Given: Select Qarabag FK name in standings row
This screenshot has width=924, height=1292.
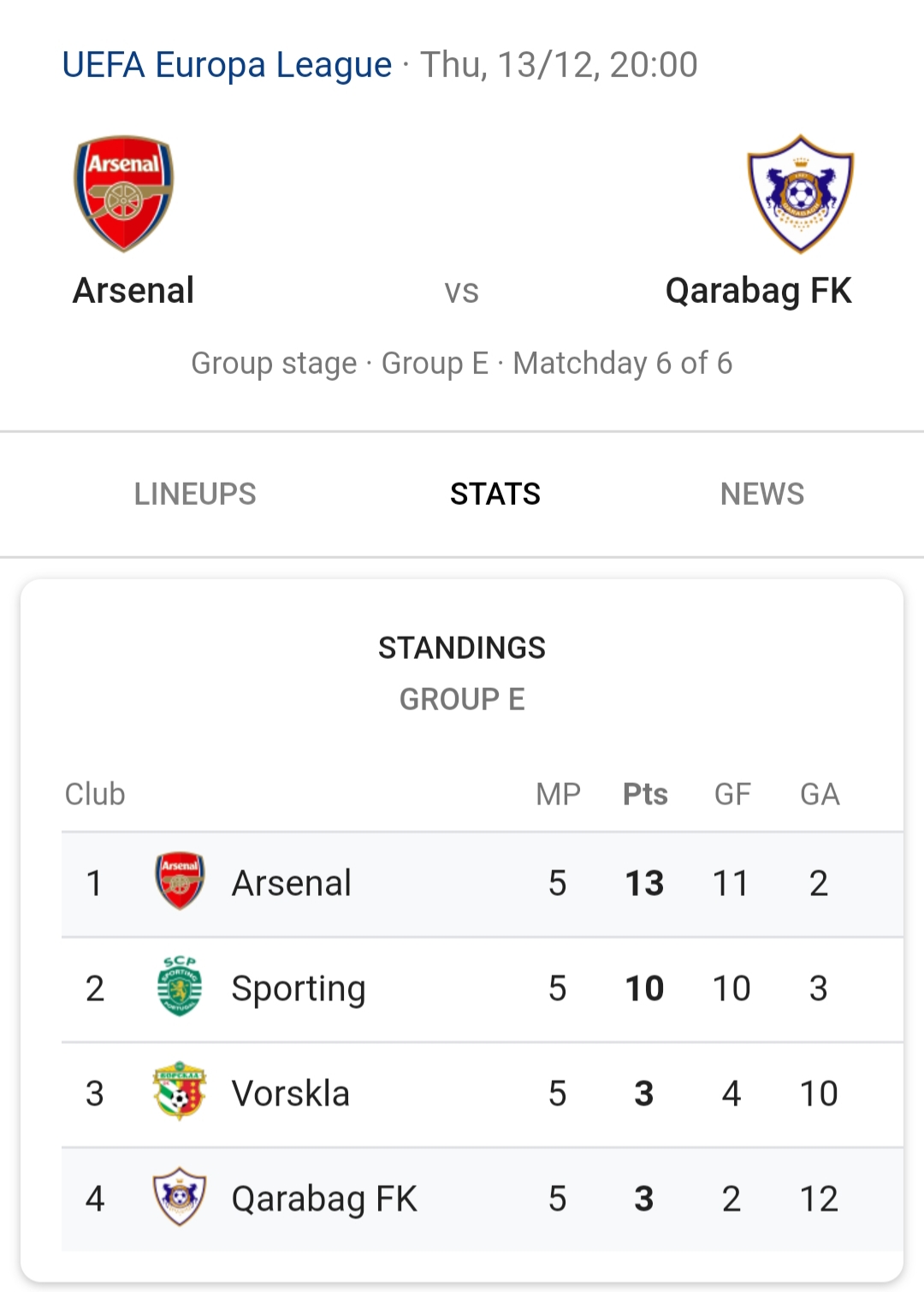Looking at the screenshot, I should (324, 1199).
